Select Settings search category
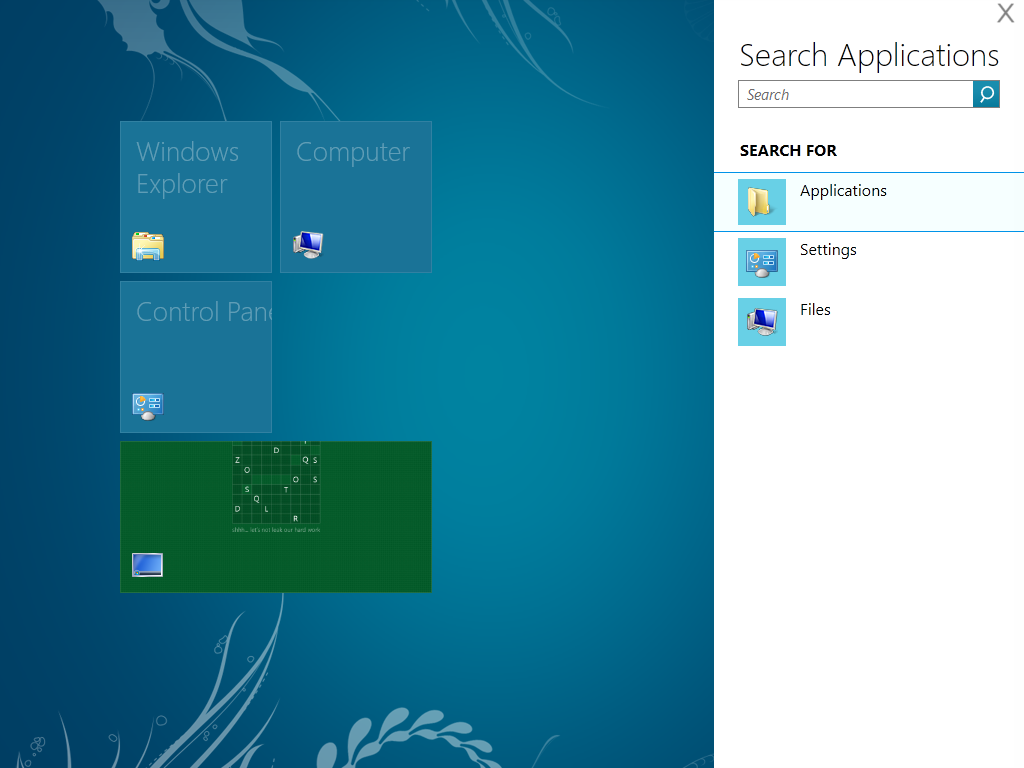The height and width of the screenshot is (768, 1024). 869,262
